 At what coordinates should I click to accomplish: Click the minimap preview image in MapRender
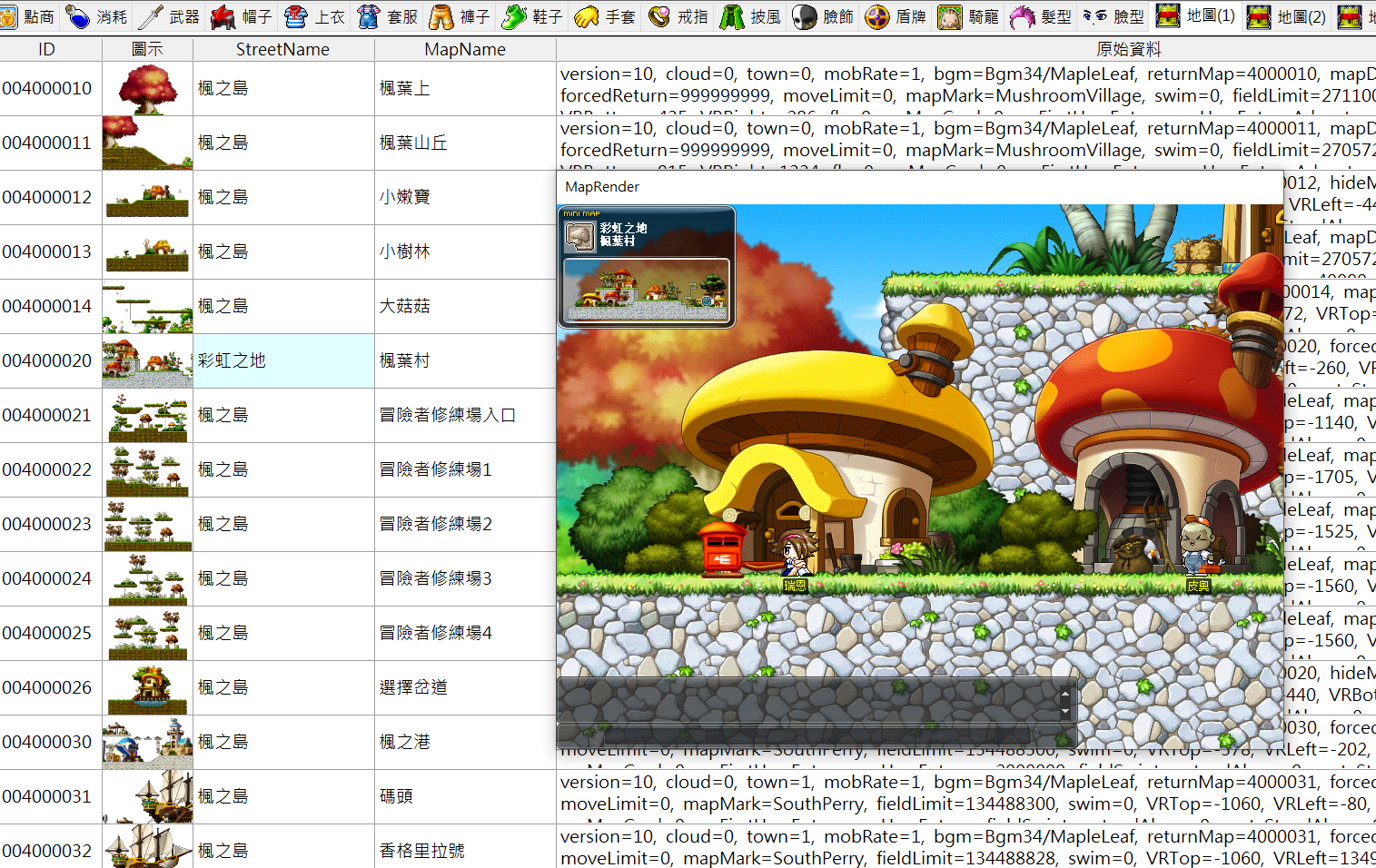(647, 290)
